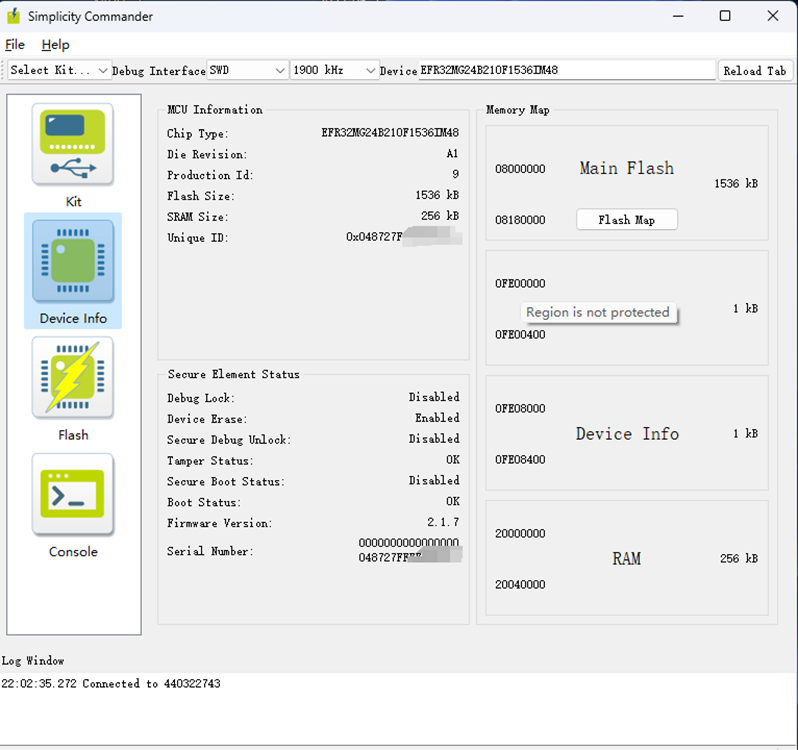The height and width of the screenshot is (750, 798).
Task: Click the Main Flash memory region
Action: (x=626, y=183)
